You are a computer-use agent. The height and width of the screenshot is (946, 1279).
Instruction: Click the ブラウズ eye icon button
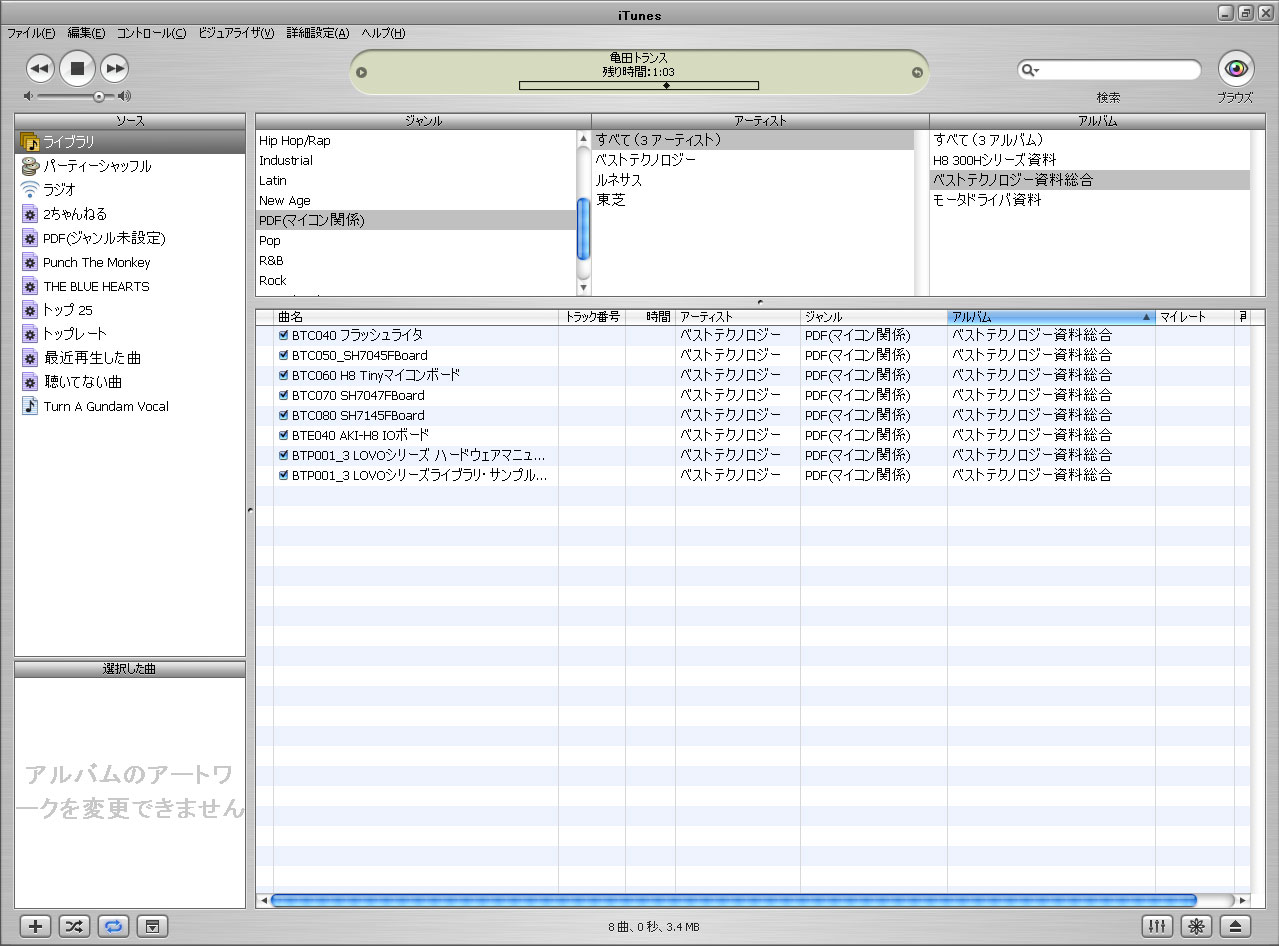1236,68
